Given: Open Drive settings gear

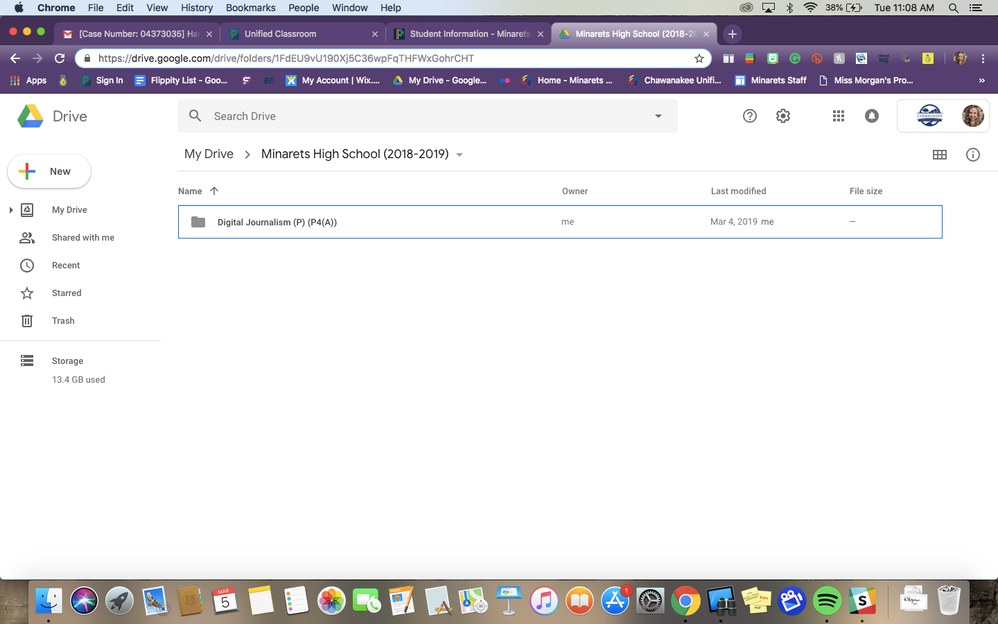Looking at the screenshot, I should (x=783, y=116).
